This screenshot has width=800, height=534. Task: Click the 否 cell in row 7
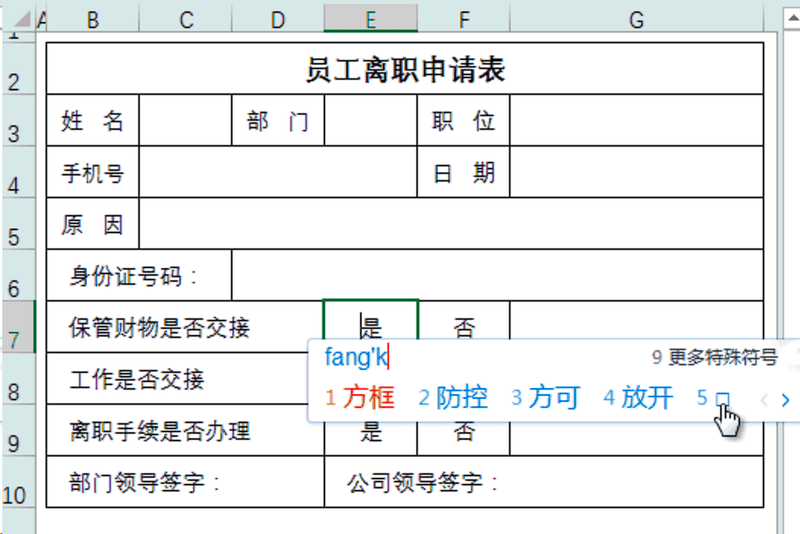(x=463, y=320)
